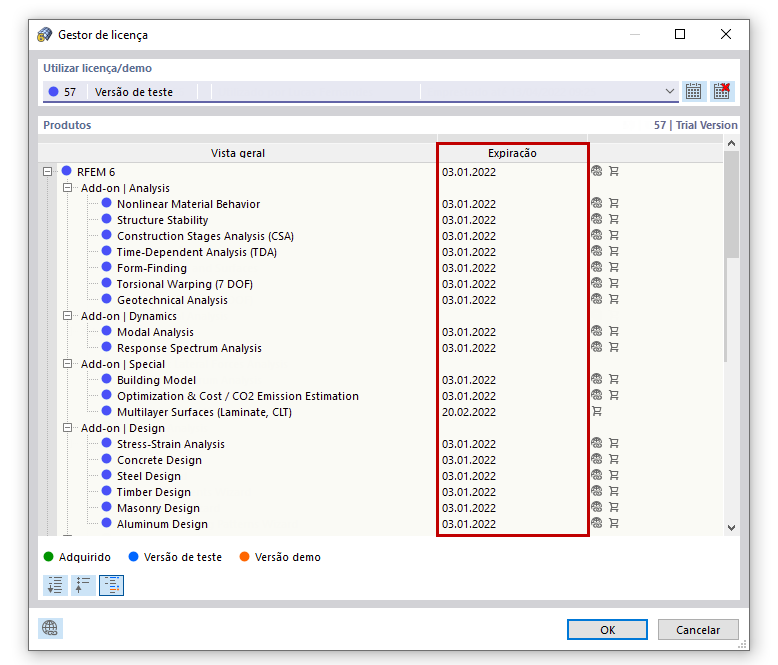
Task: Open web info for Geotechnical Analysis
Action: (596, 299)
